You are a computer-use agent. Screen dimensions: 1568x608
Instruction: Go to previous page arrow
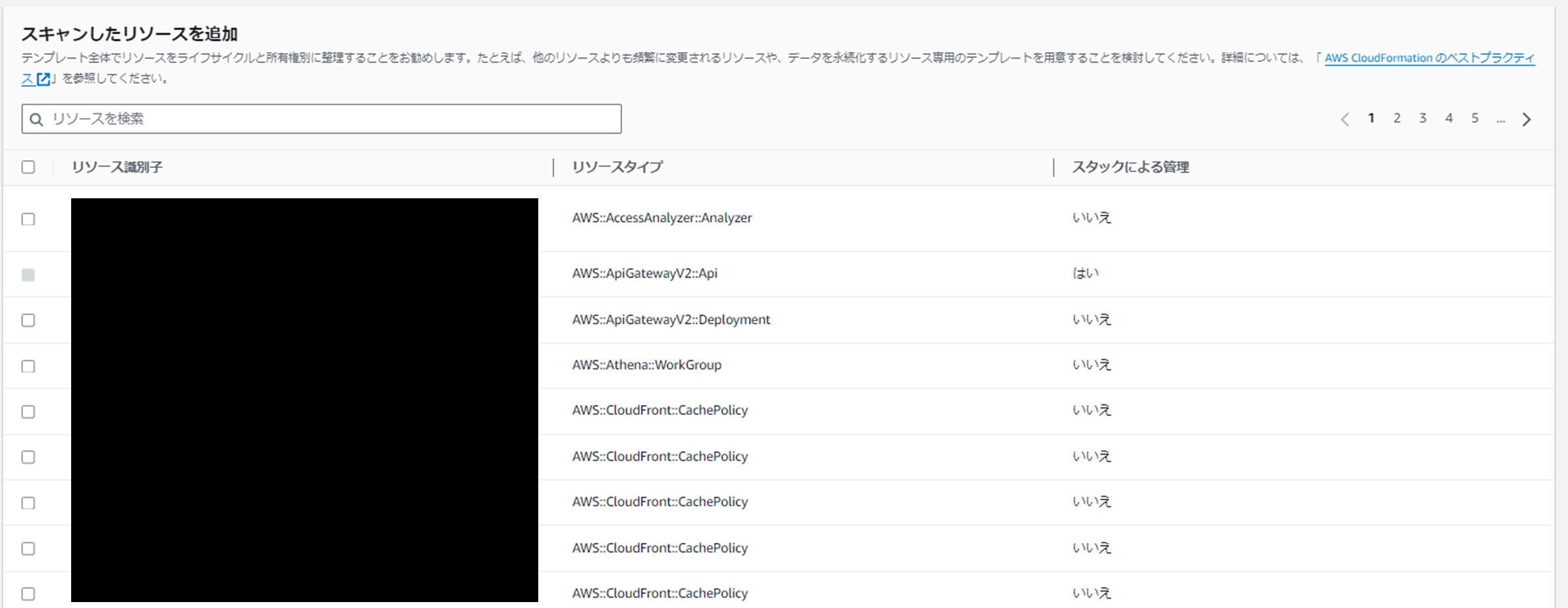1345,119
